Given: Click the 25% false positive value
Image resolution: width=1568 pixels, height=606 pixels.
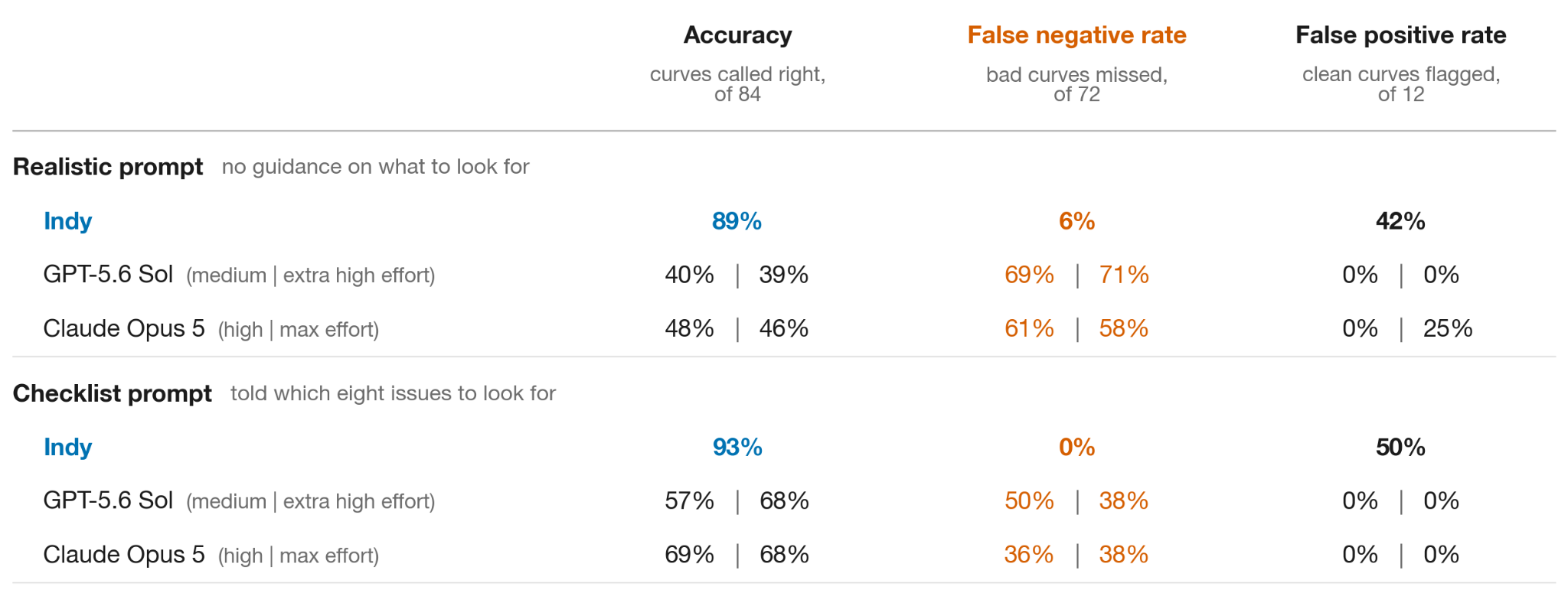Looking at the screenshot, I should click(x=1448, y=328).
